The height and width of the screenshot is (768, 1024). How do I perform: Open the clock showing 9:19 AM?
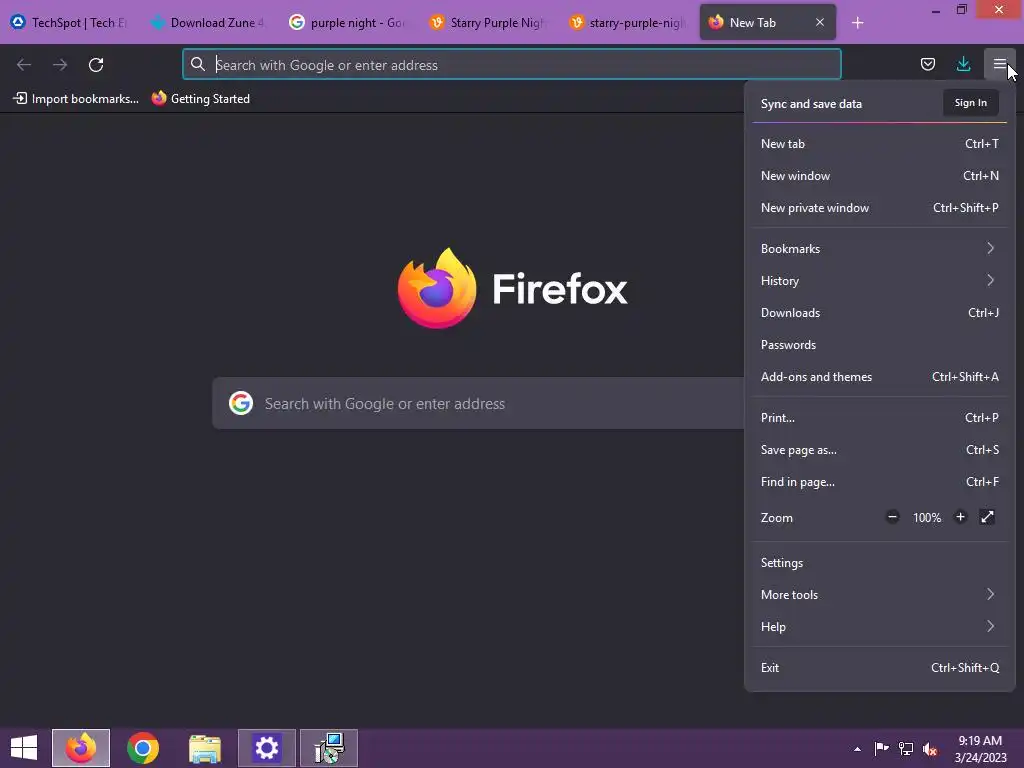coord(980,748)
